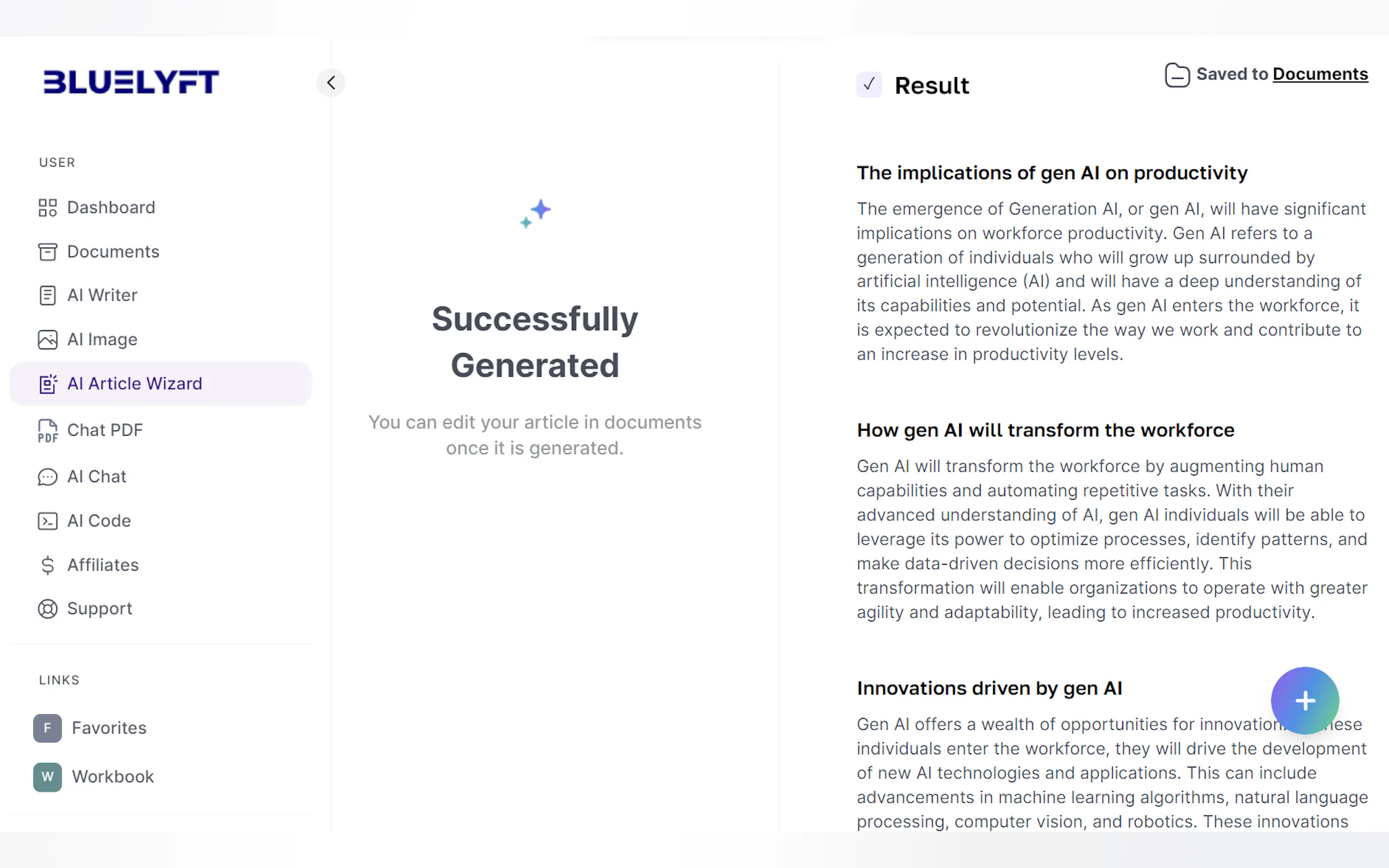1389x868 pixels.
Task: Click the Chat PDF file icon
Action: (48, 431)
